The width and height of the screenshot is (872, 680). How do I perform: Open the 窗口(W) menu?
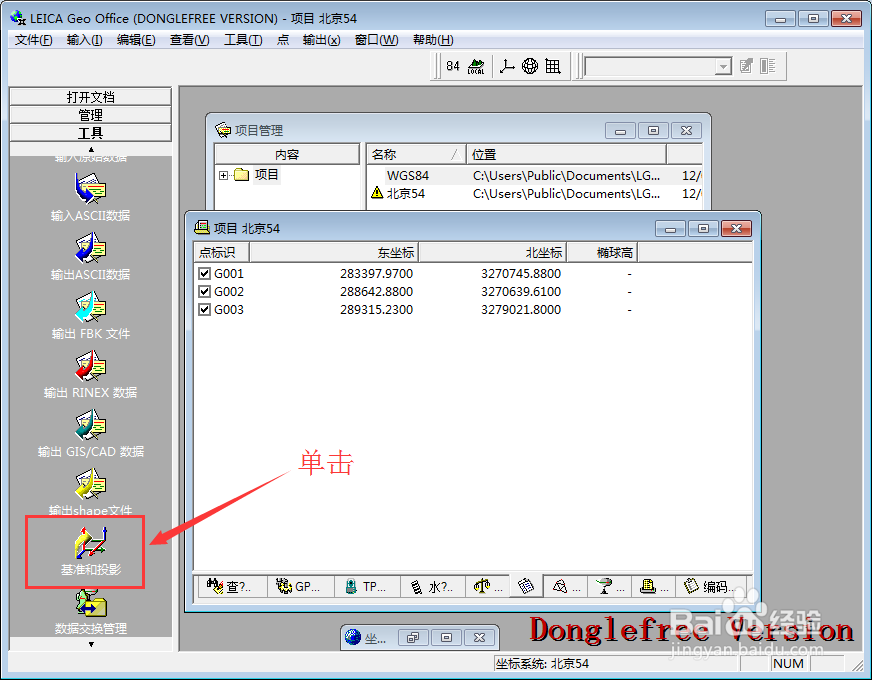coord(376,40)
